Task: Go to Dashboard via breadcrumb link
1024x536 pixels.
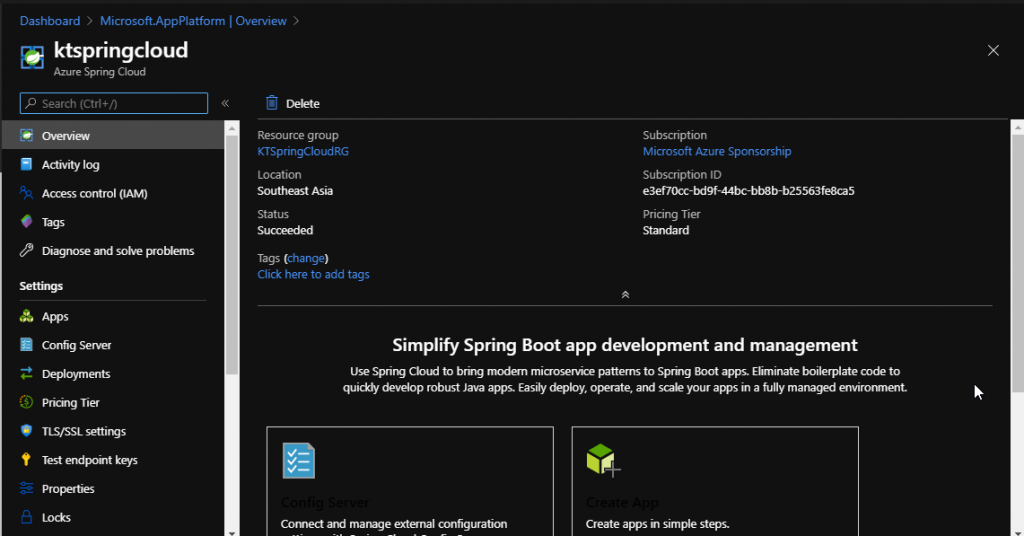Action: (50, 21)
